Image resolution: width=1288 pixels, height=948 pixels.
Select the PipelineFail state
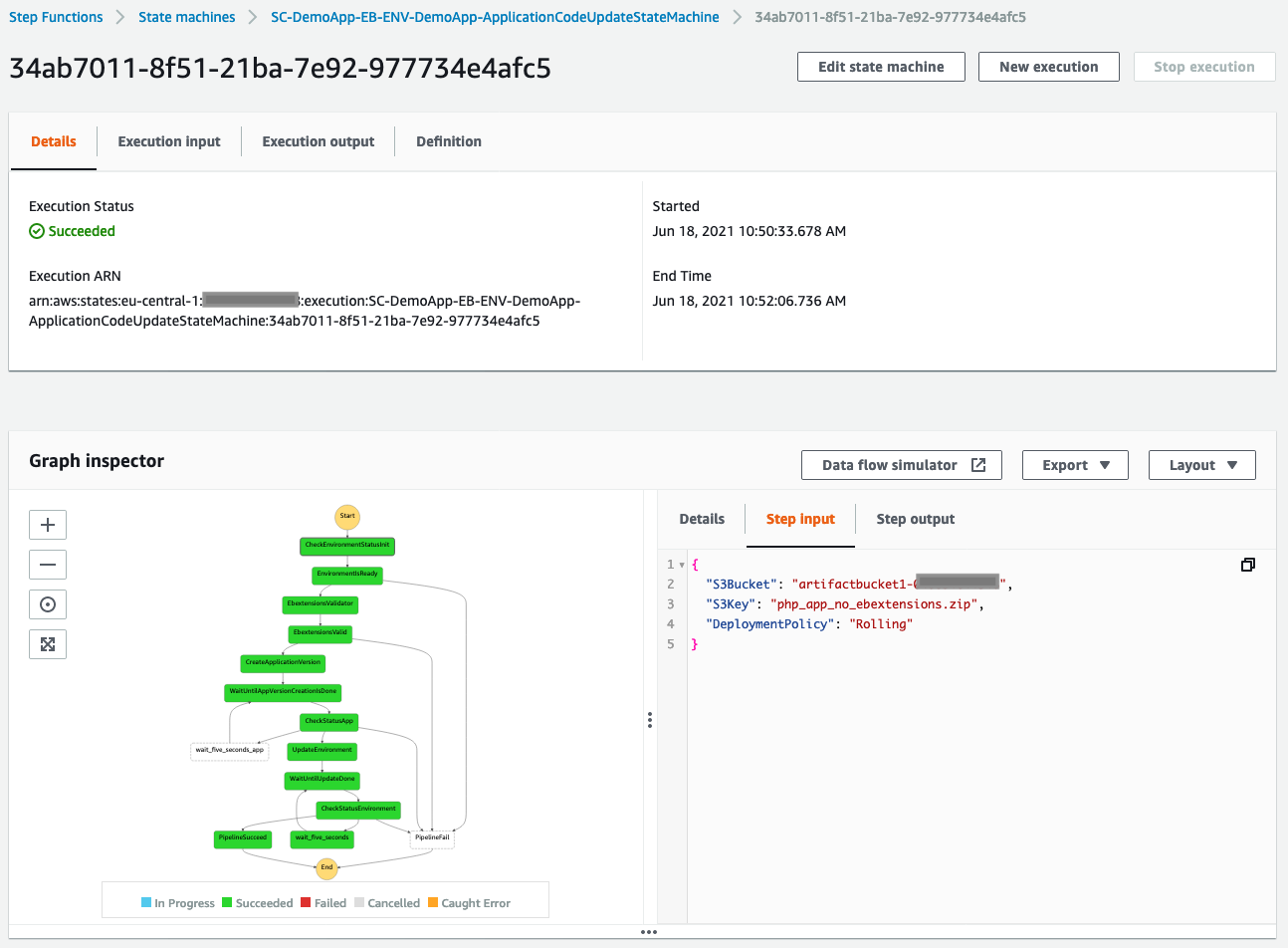click(x=432, y=838)
